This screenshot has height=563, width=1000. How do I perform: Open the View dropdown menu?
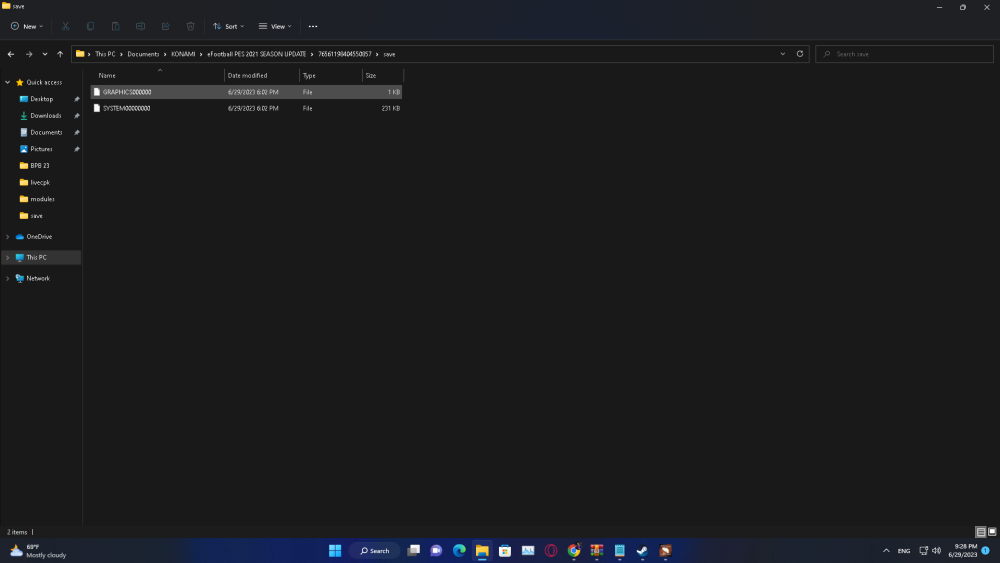tap(275, 26)
